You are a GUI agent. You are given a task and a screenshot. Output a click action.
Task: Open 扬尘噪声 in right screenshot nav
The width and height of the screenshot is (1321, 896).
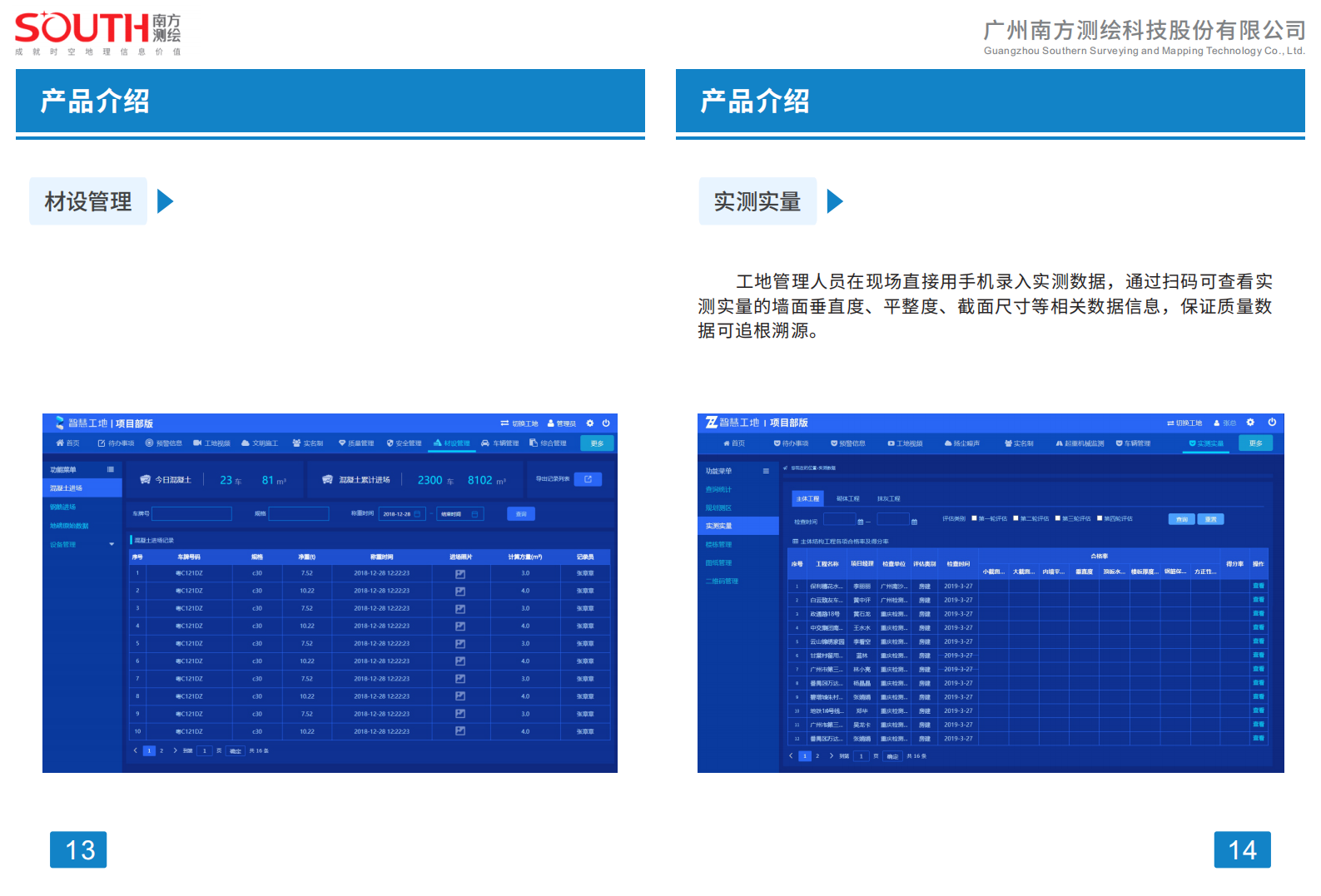[961, 443]
